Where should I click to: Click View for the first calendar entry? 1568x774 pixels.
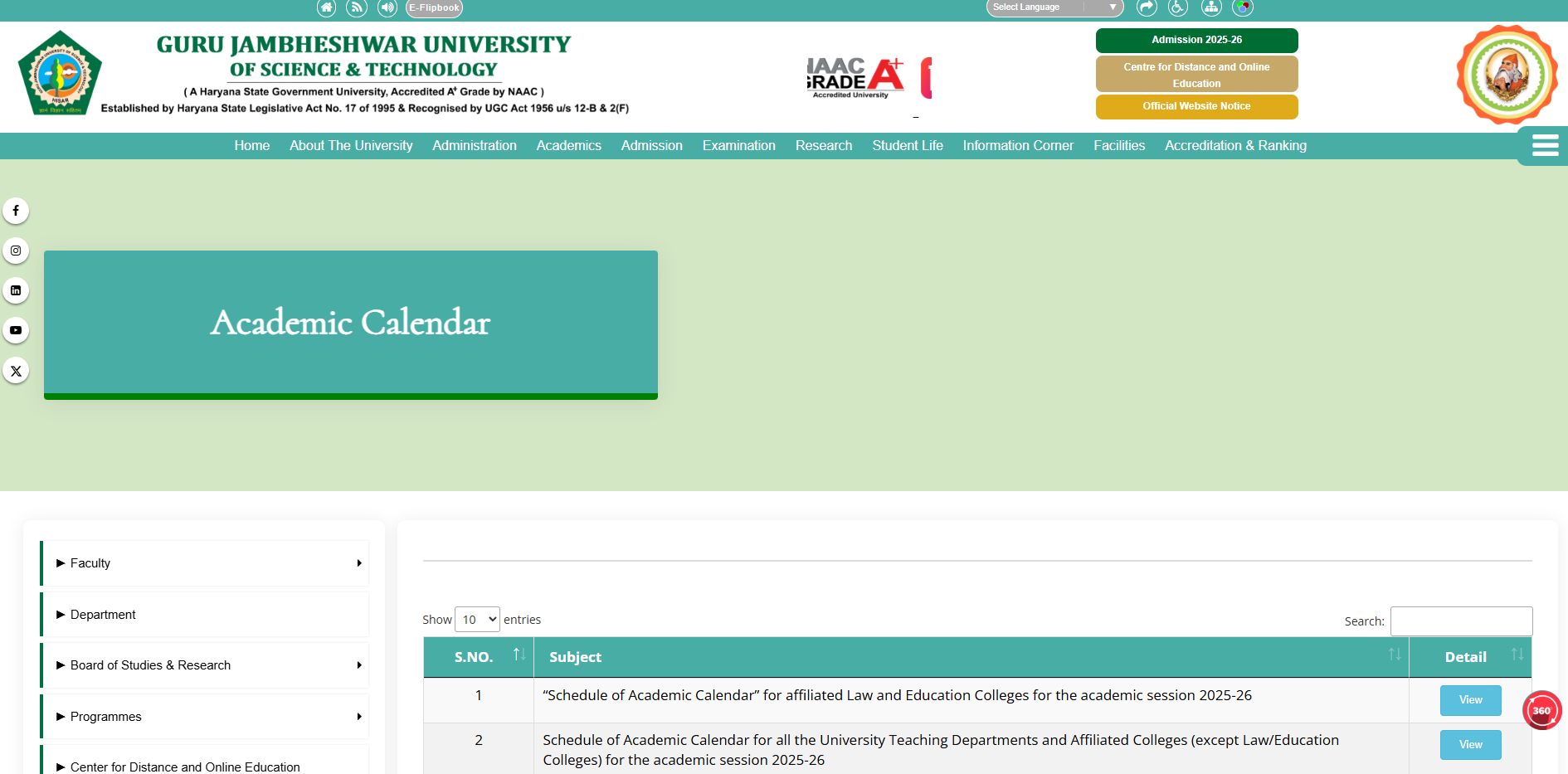[x=1470, y=700]
